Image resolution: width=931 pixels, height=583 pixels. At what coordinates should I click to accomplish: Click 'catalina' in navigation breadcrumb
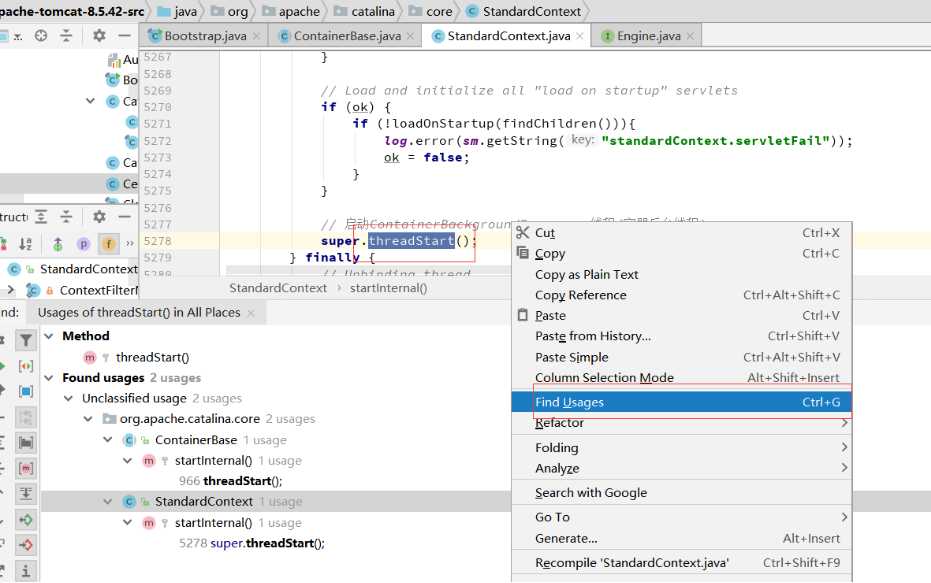372,11
